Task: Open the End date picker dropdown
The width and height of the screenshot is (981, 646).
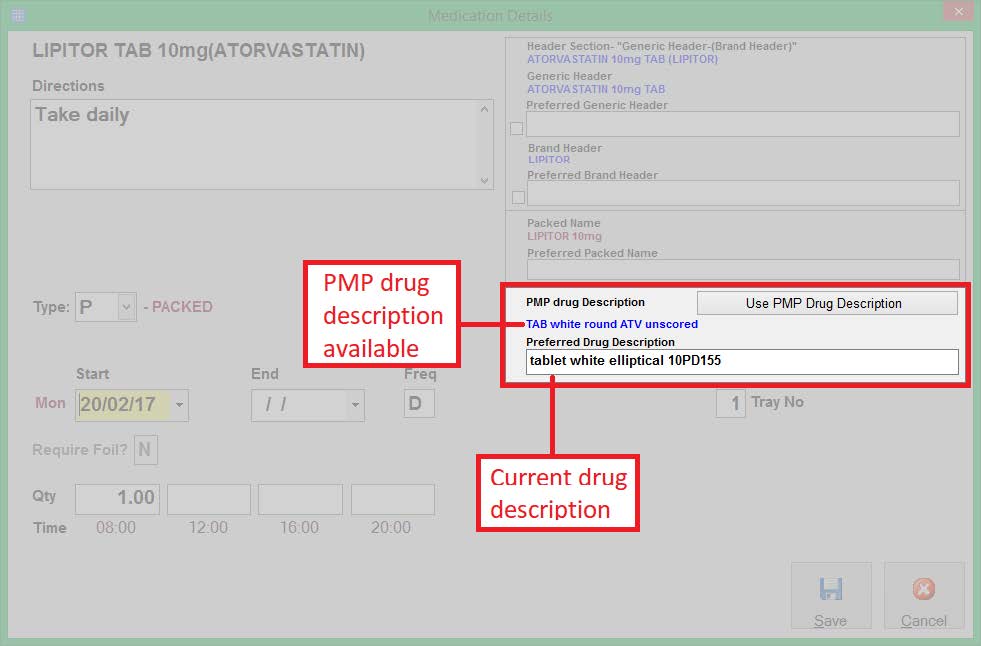Action: click(x=355, y=405)
